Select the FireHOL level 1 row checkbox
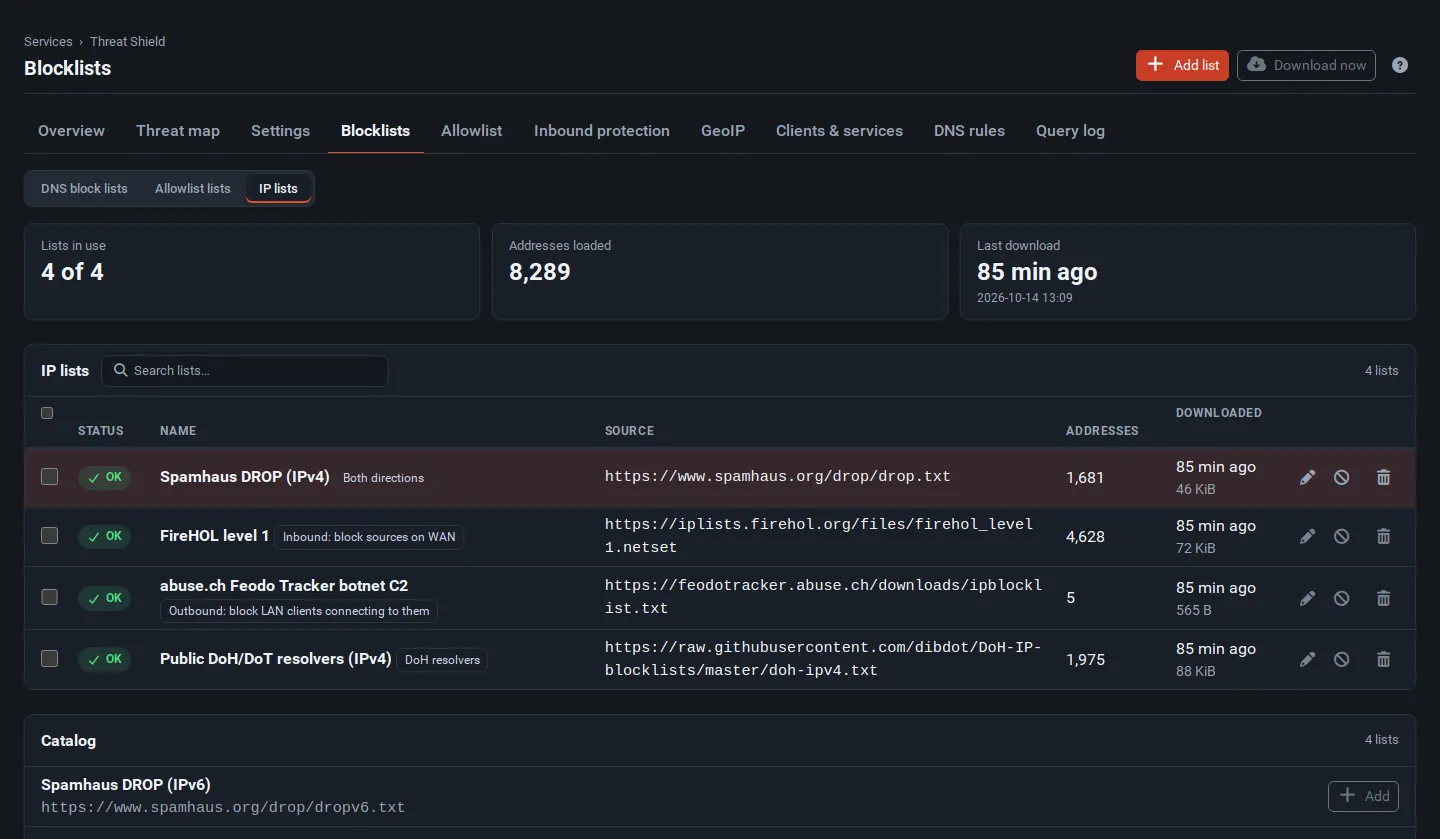 click(x=49, y=536)
